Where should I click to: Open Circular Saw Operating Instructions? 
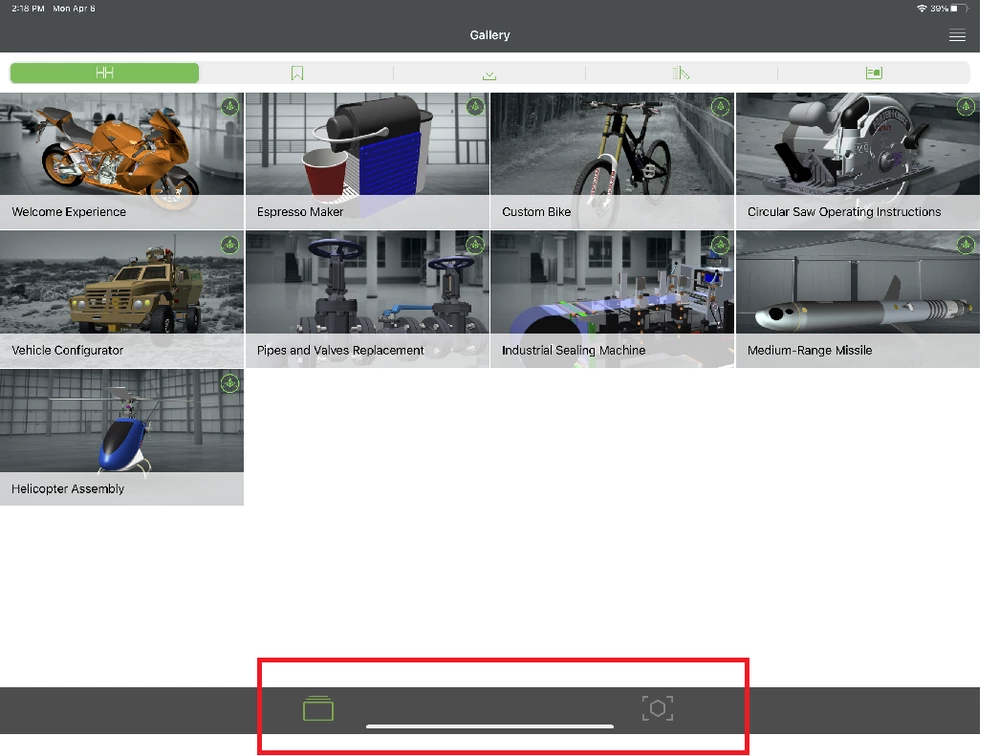coord(858,150)
